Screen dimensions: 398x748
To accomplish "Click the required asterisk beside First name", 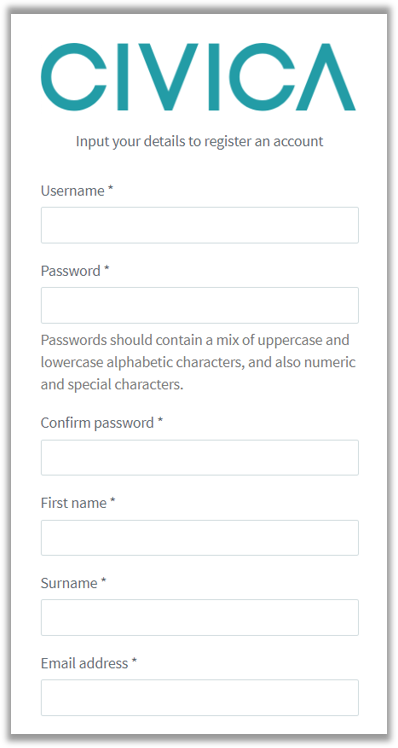I will [113, 501].
